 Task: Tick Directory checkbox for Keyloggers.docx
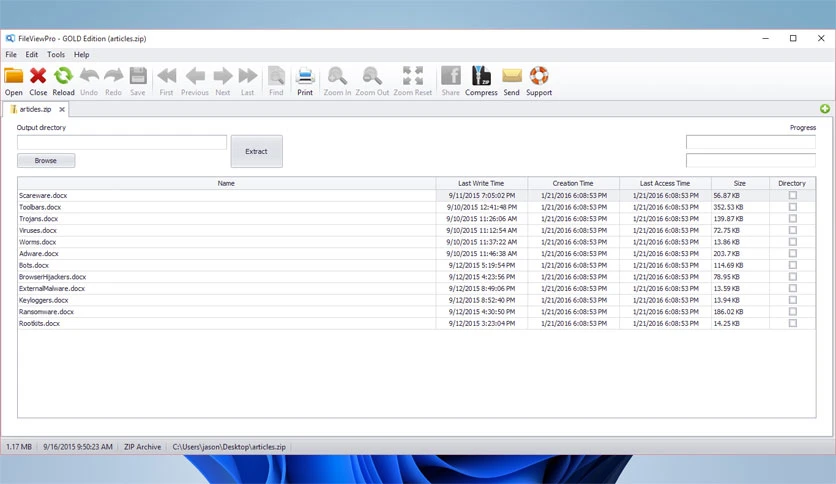[x=793, y=300]
